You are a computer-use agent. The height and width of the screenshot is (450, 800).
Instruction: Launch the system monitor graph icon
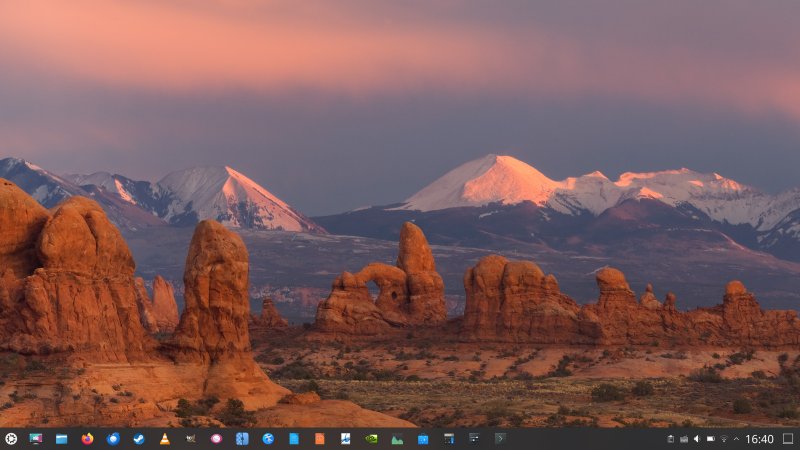(397, 438)
